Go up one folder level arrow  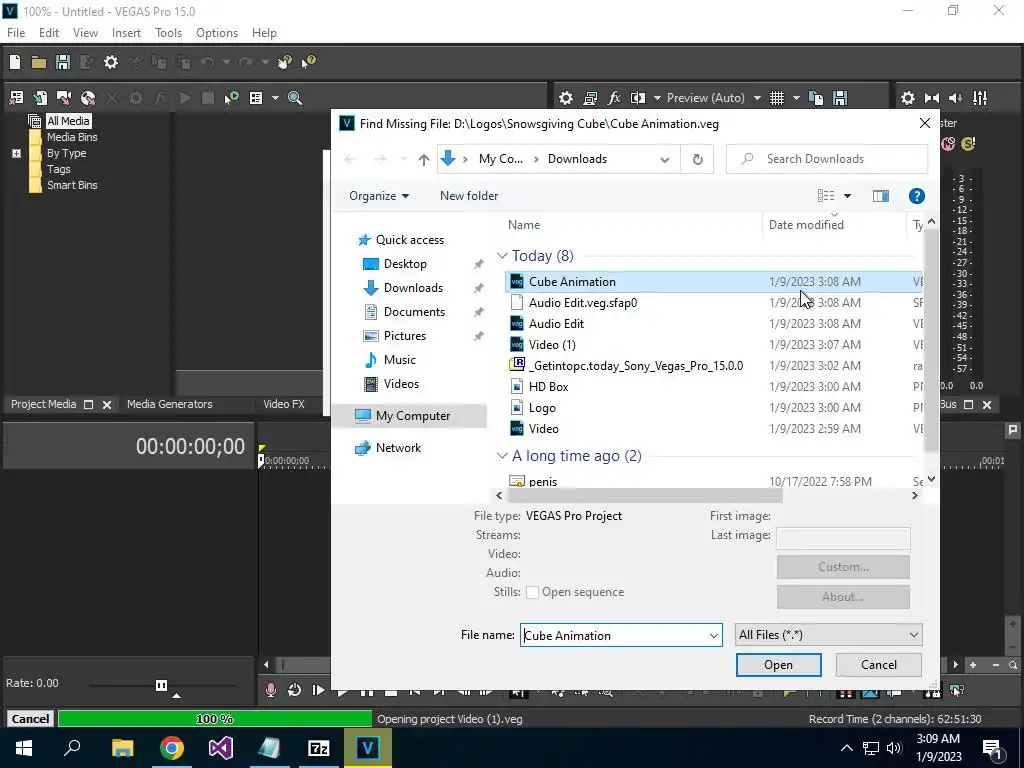(x=424, y=159)
